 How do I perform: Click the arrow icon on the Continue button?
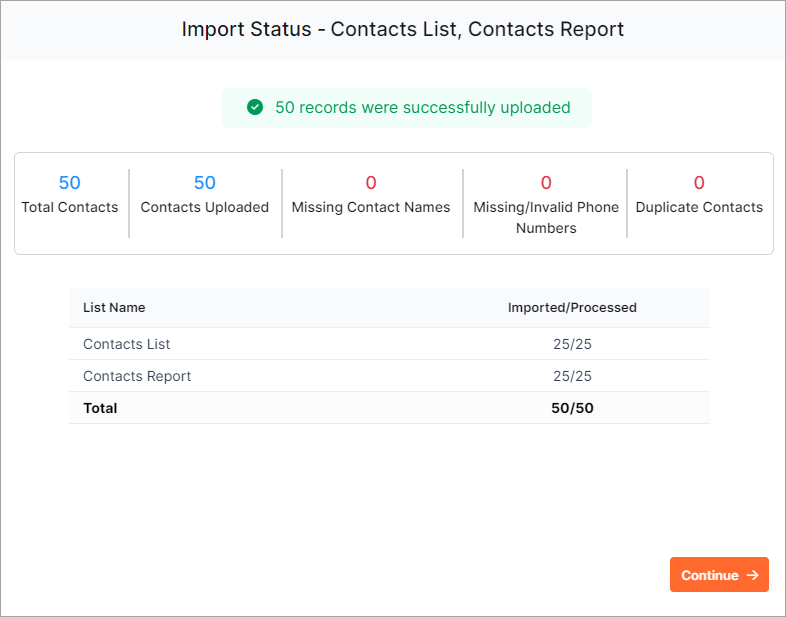coord(752,575)
